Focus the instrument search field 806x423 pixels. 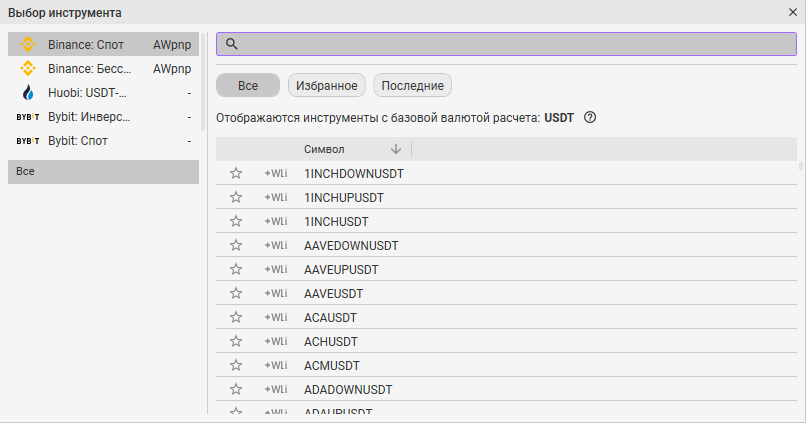(506, 44)
